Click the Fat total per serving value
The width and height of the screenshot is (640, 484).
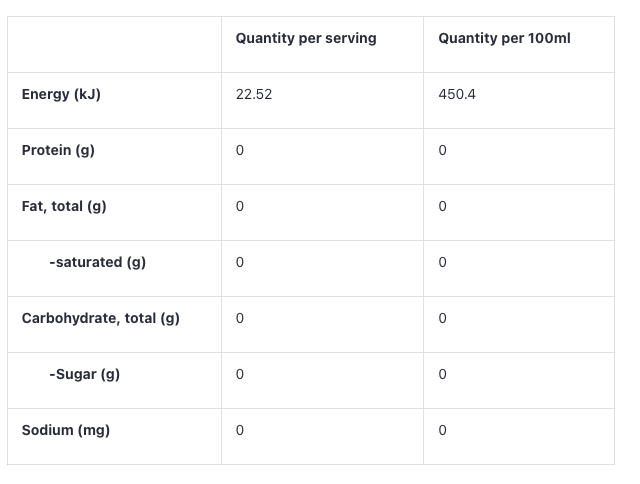click(x=240, y=207)
